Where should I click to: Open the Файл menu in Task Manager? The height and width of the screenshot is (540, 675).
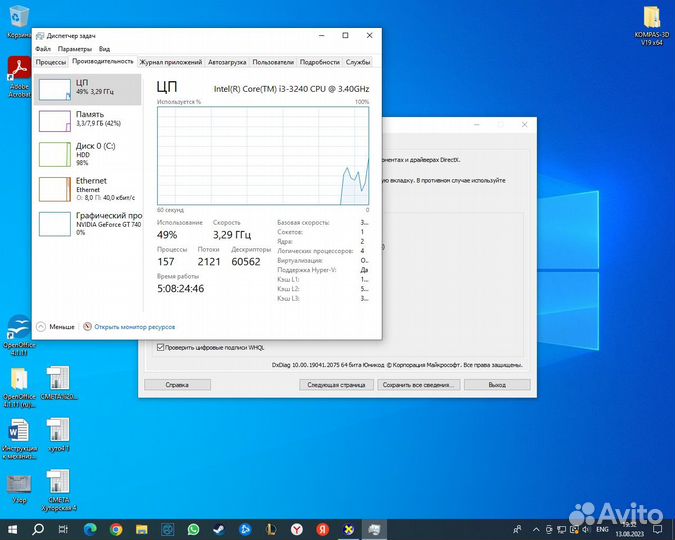(43, 49)
